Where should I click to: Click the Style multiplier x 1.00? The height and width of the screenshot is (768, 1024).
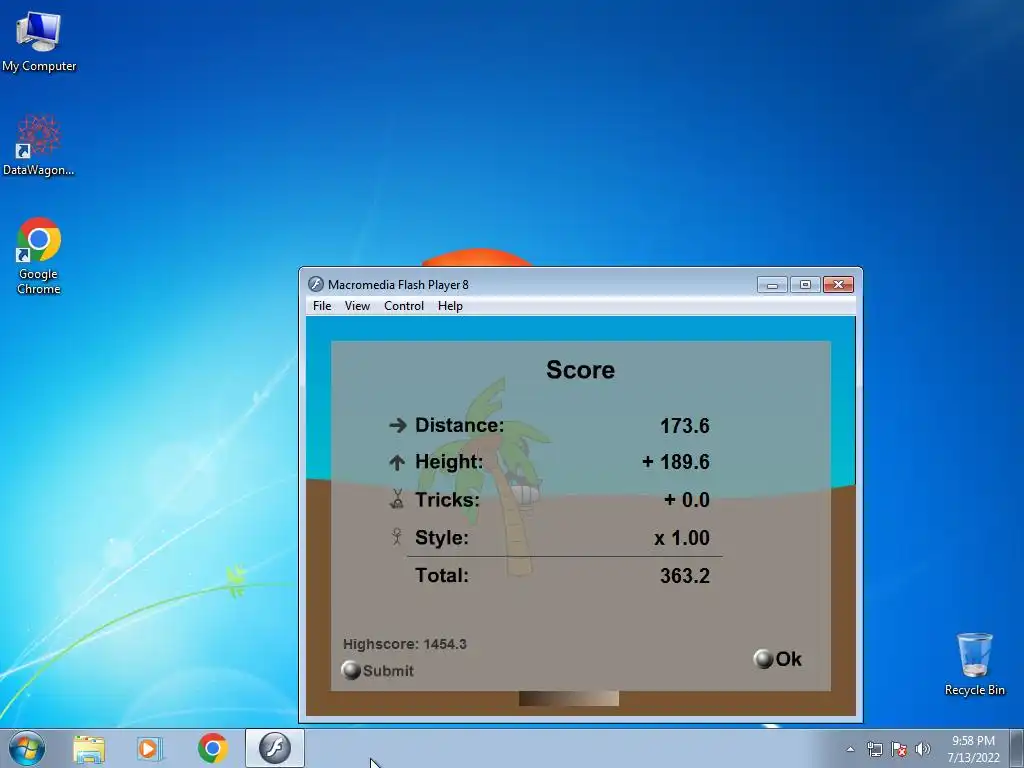tap(682, 537)
